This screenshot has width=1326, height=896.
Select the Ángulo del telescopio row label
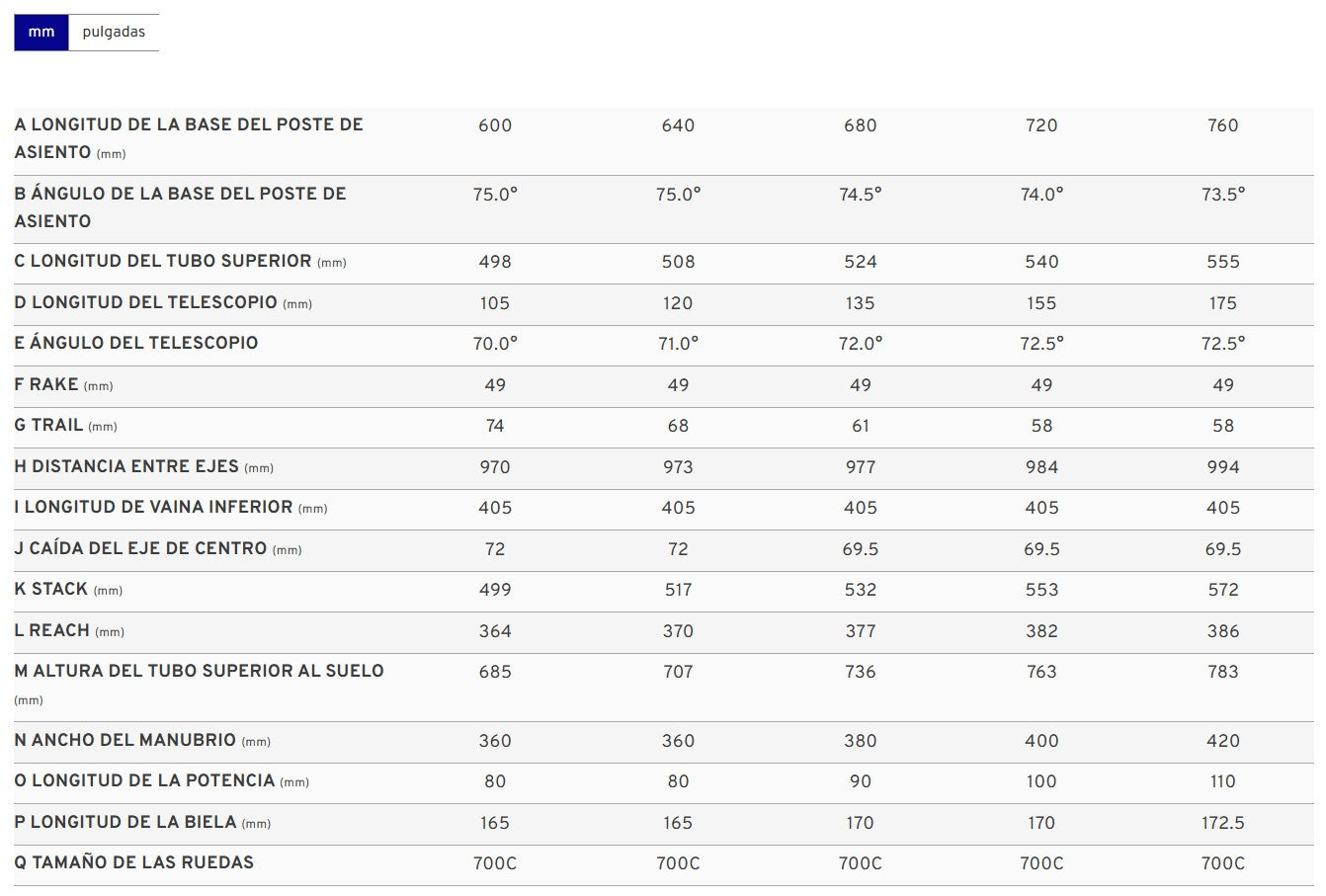[136, 344]
